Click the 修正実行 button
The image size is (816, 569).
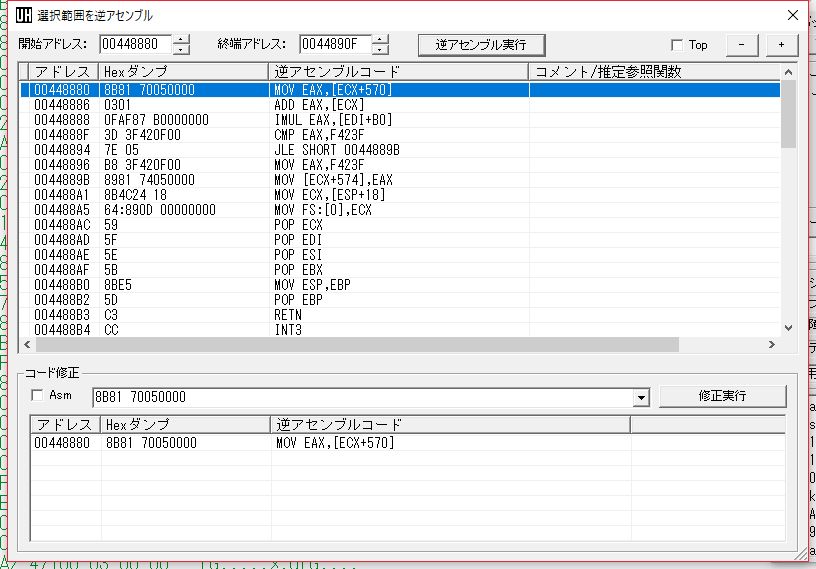[x=722, y=396]
